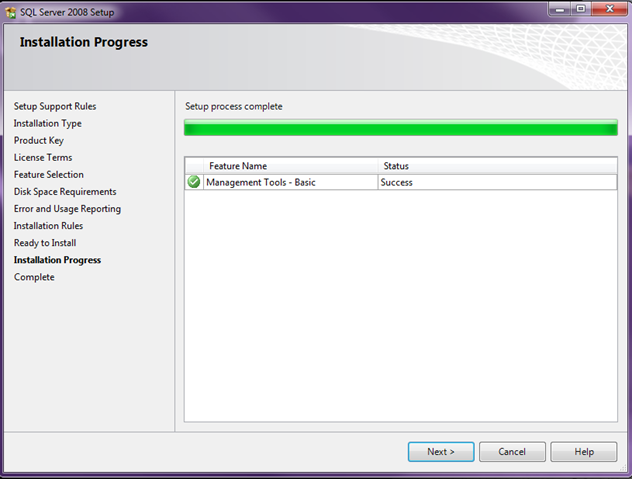Select License Terms step
Screen dimensions: 632x479
tap(43, 157)
